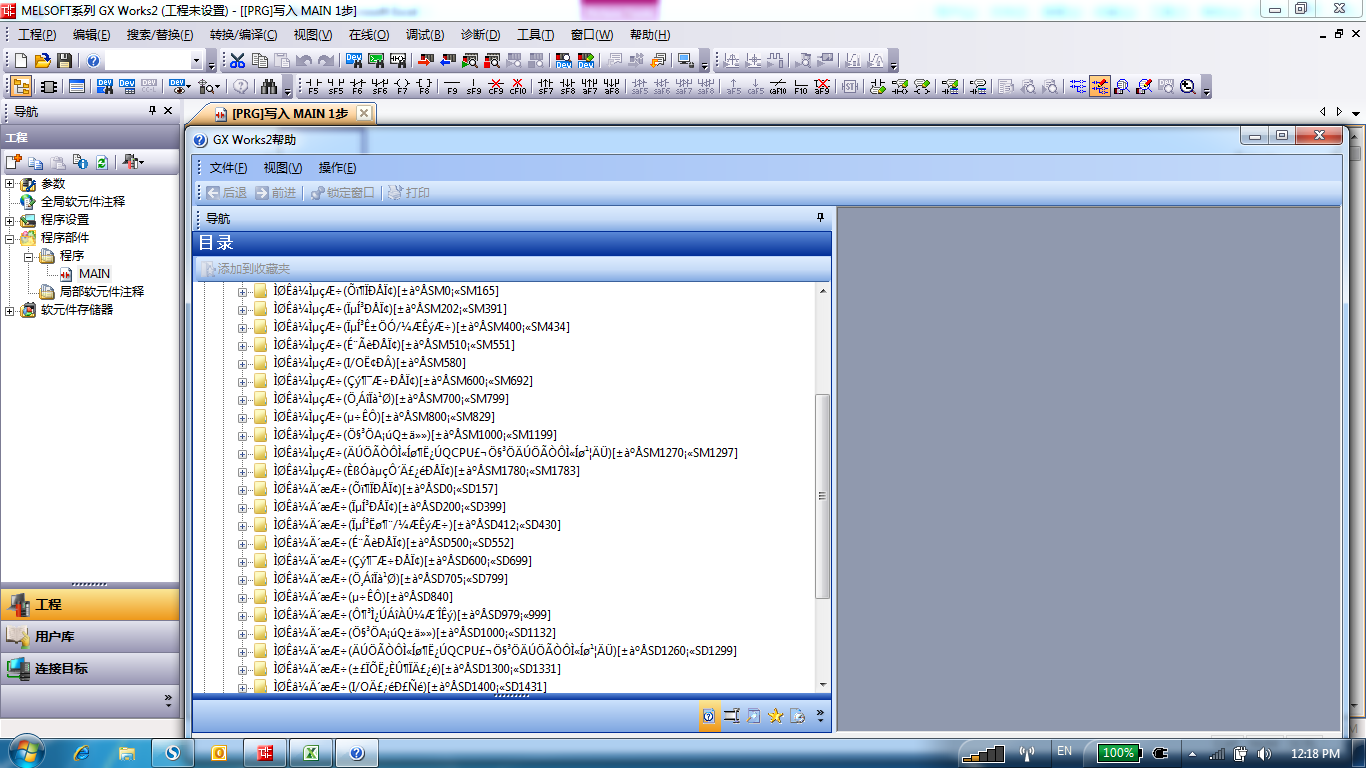This screenshot has width=1366, height=768.
Task: Switch to the 连接目标 panel
Action: click(90, 669)
